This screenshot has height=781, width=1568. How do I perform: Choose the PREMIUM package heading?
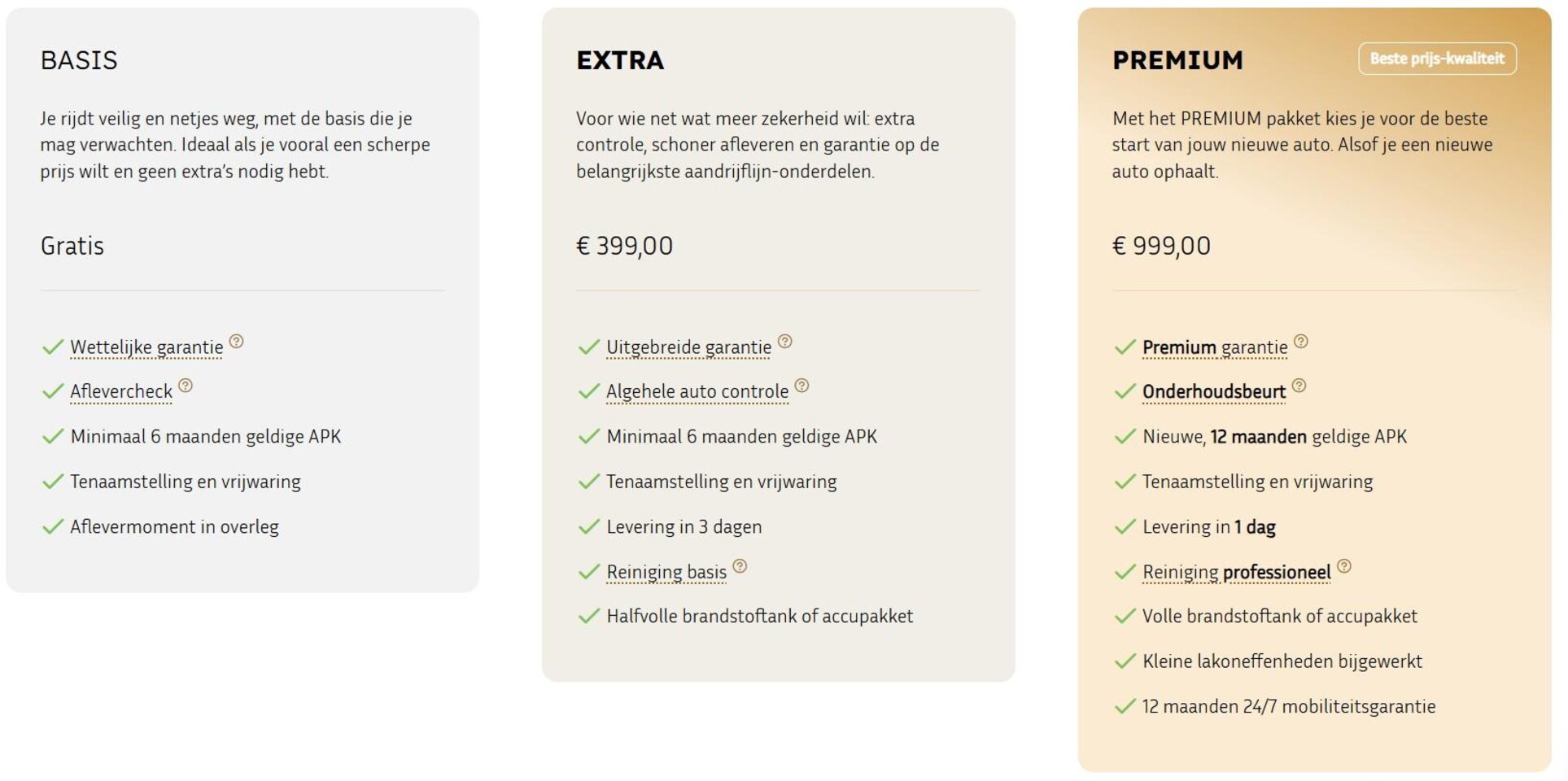pos(1177,60)
